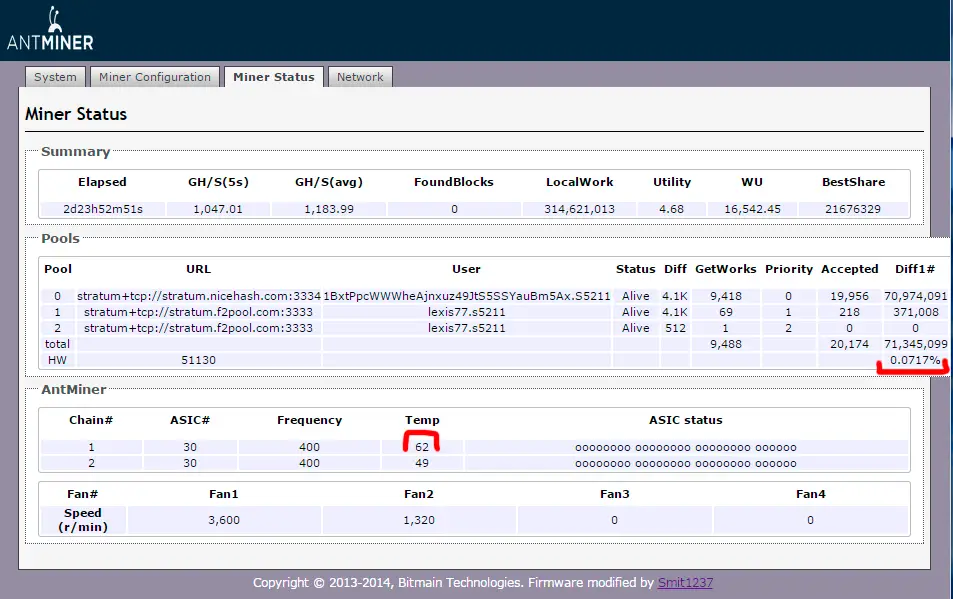Click the Diff1# column header
The width and height of the screenshot is (953, 599).
click(x=915, y=269)
